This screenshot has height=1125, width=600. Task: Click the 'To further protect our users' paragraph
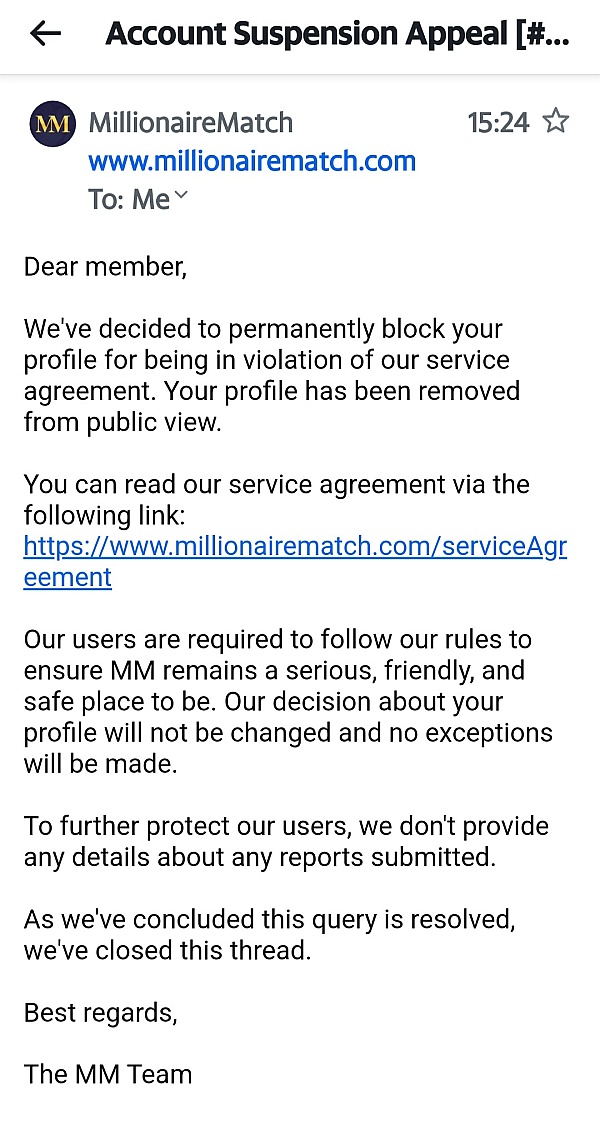pos(286,841)
